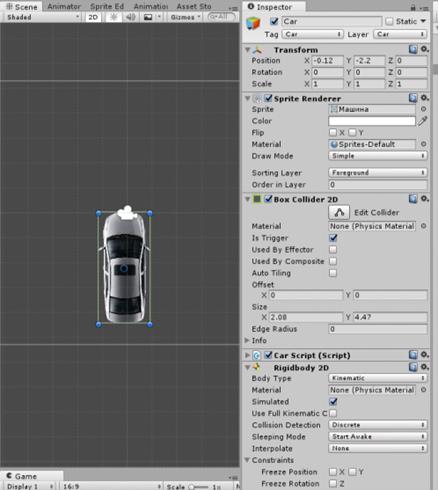The image size is (438, 490).
Task: Toggle scene audio speaker icon
Action: (130, 17)
